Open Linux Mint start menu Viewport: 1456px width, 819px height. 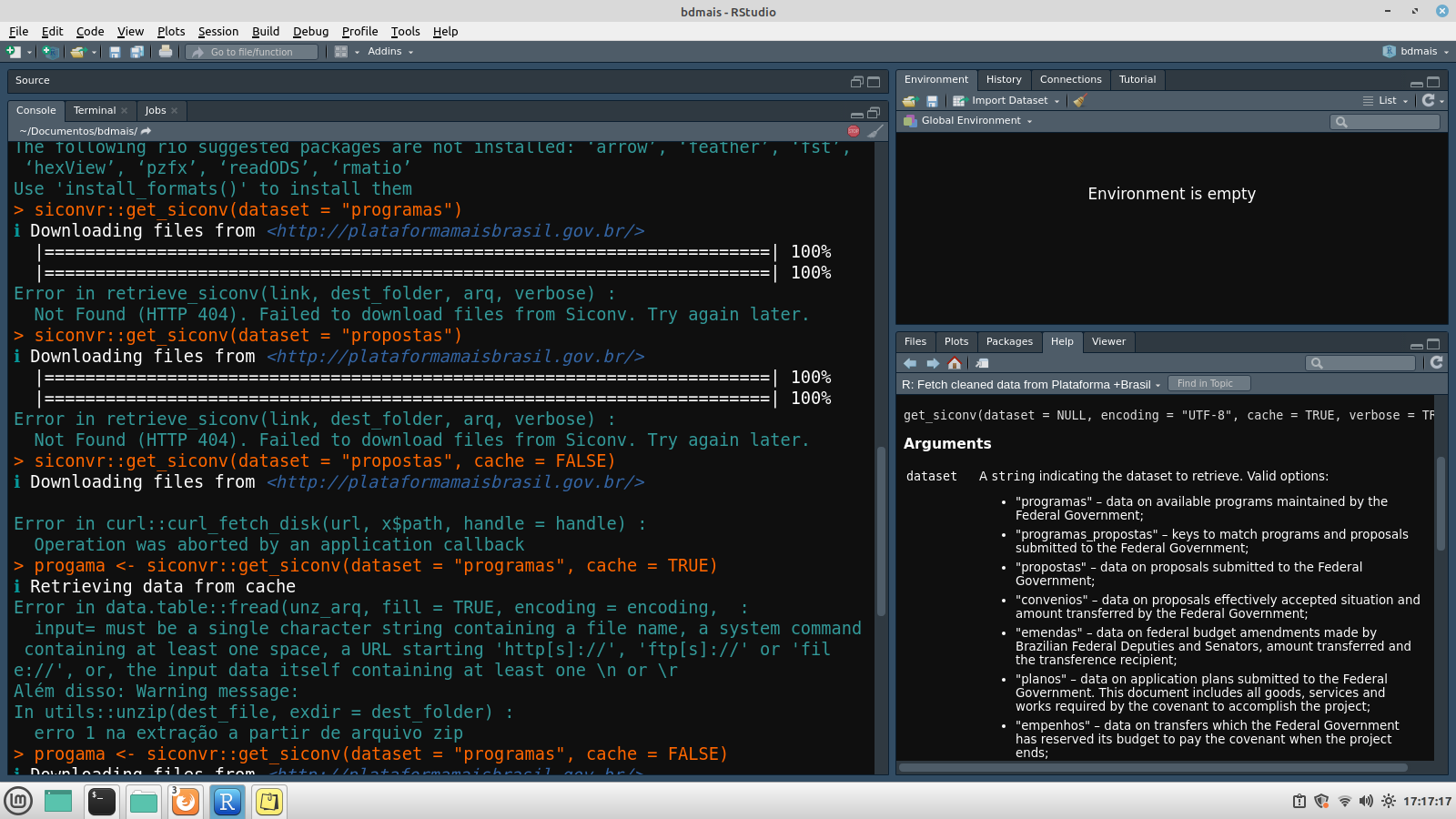(18, 801)
